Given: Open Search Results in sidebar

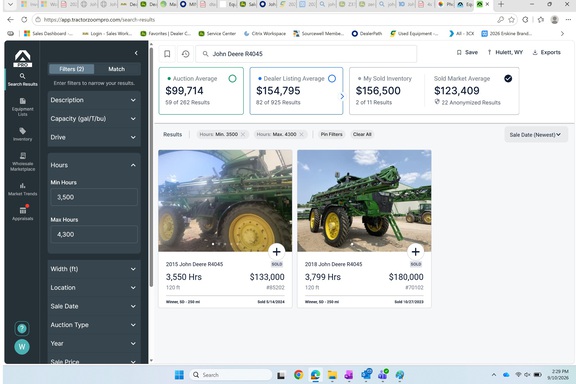Looking at the screenshot, I should tap(22, 79).
